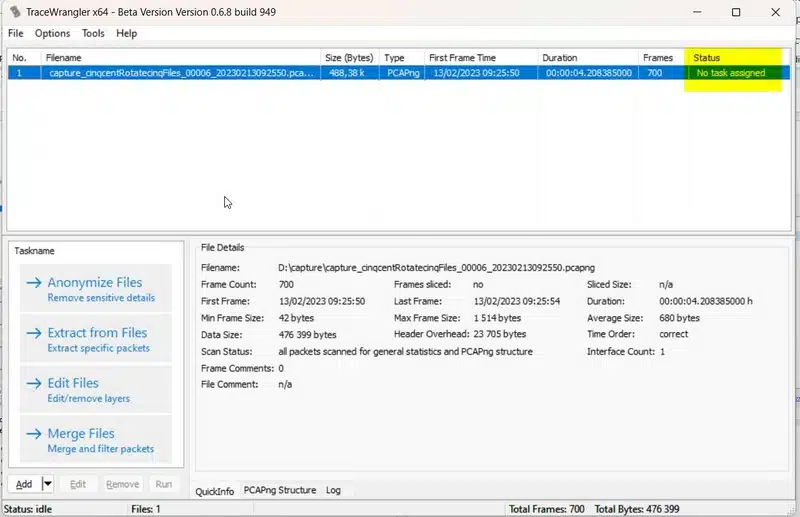Switch to the PCAPng Structure tab
This screenshot has height=517, width=800.
coord(280,490)
